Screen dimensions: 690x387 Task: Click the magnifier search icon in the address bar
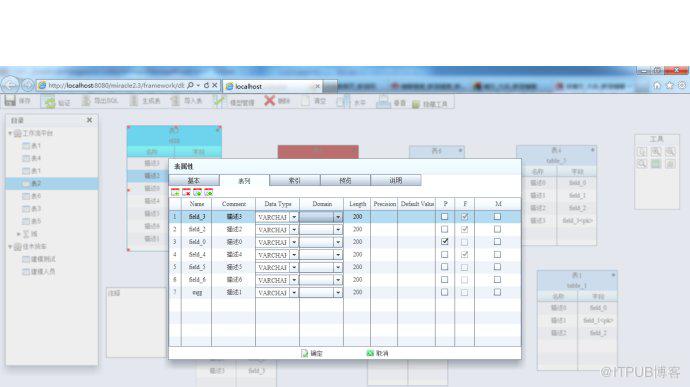(x=190, y=85)
